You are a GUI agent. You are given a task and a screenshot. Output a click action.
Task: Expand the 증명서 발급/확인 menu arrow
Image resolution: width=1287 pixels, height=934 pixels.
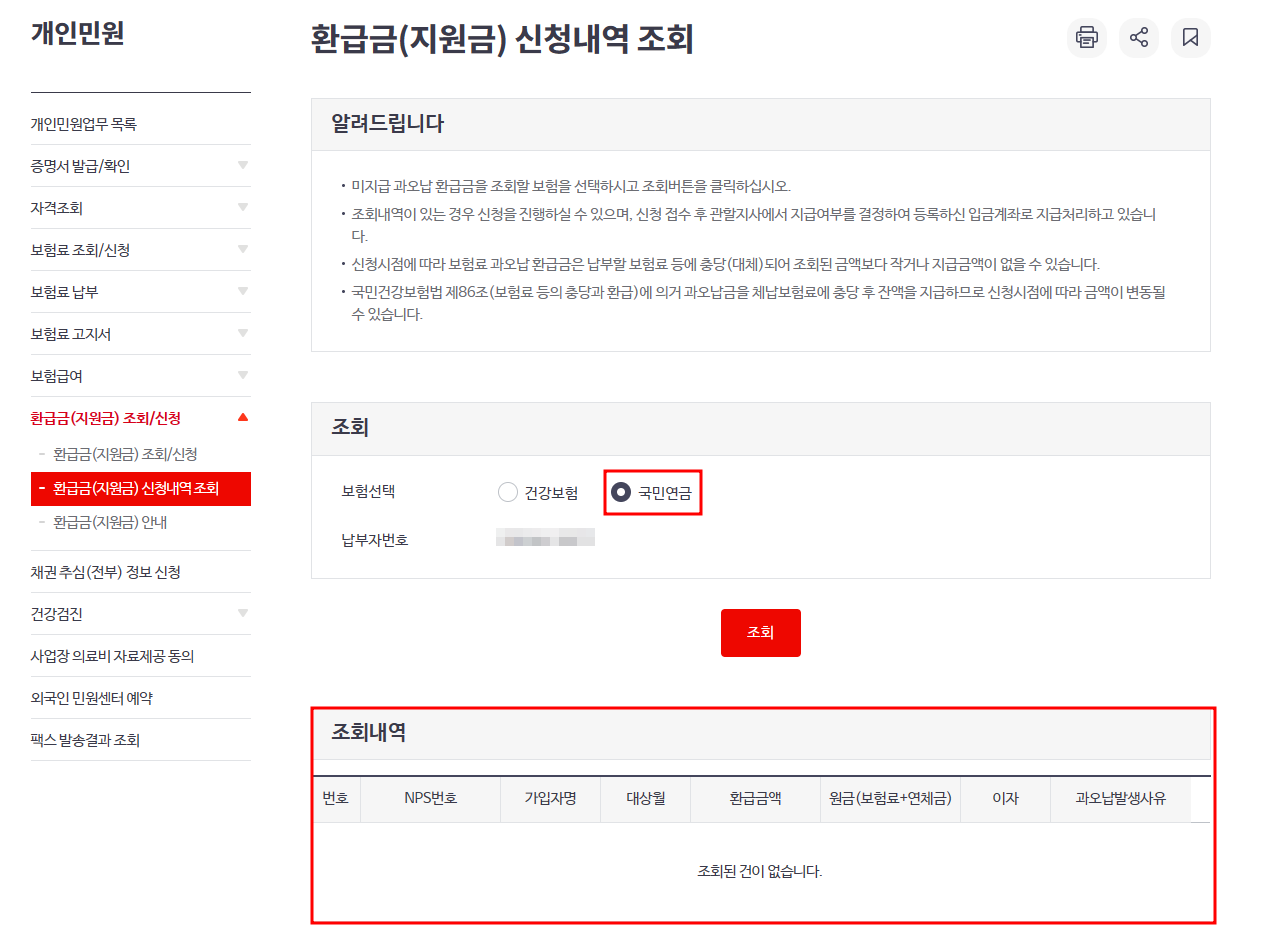242,166
